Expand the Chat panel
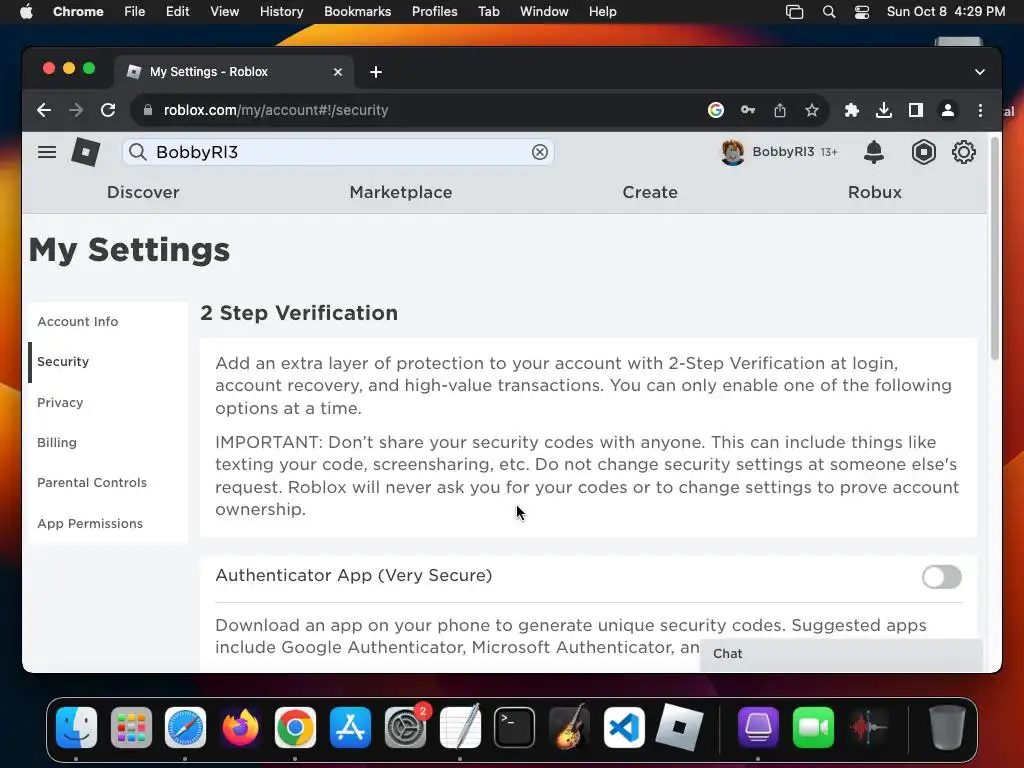 click(841, 654)
